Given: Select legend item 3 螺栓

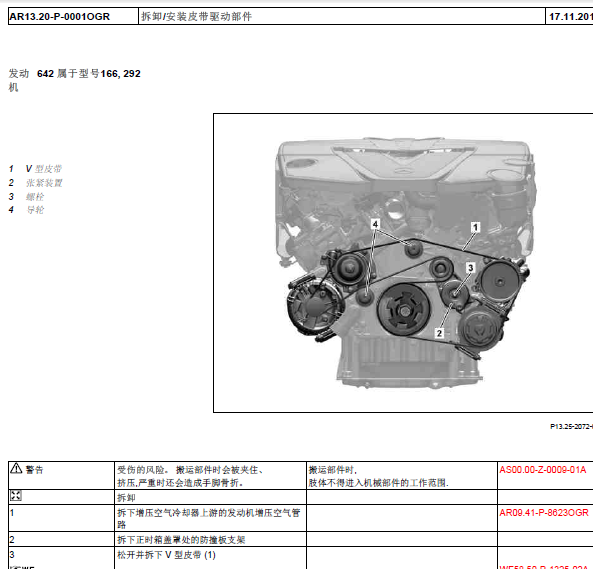Looking at the screenshot, I should click(x=26, y=197).
